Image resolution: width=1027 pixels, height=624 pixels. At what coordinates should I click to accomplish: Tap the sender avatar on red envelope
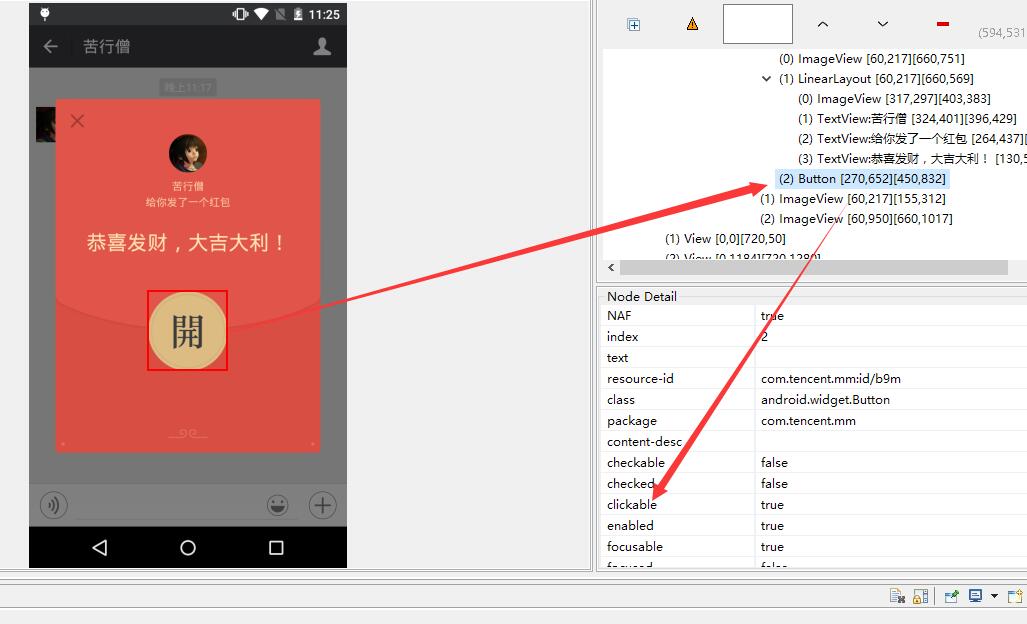point(188,153)
